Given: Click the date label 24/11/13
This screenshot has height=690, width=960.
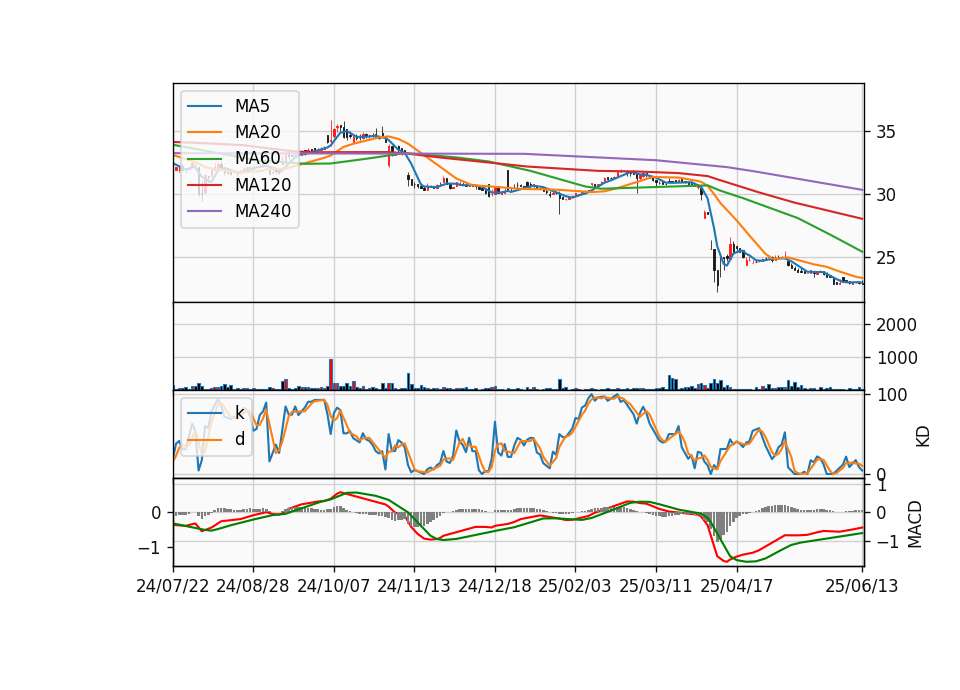Looking at the screenshot, I should tap(414, 586).
